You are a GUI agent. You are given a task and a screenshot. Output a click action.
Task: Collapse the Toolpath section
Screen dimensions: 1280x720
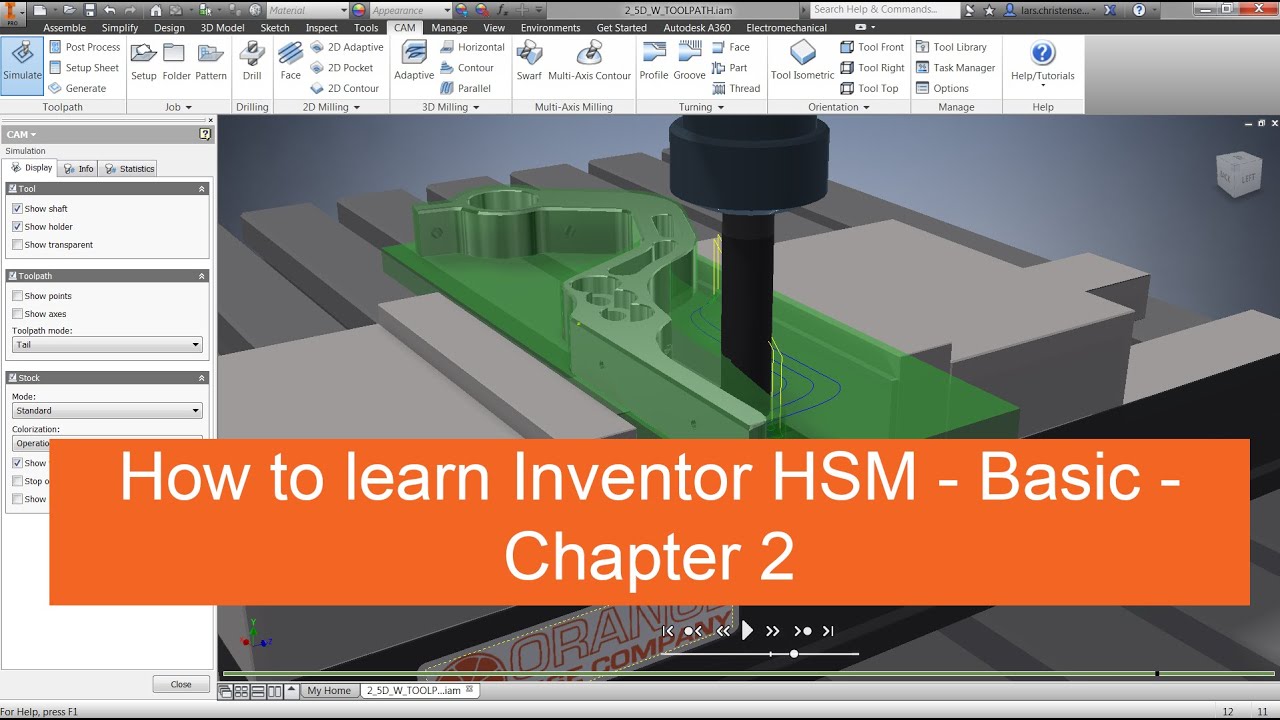coord(201,276)
